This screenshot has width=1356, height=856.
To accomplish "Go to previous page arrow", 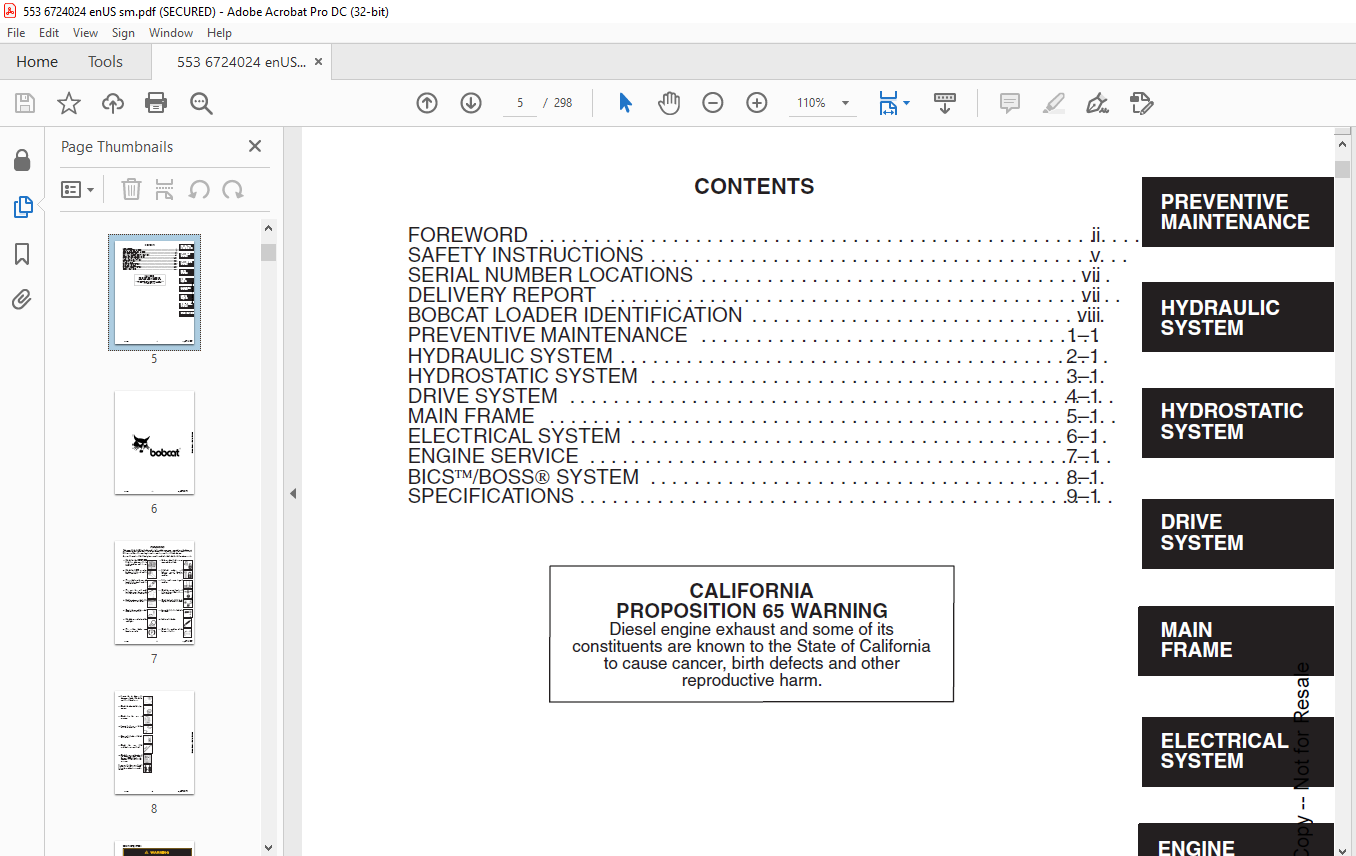I will [x=427, y=103].
